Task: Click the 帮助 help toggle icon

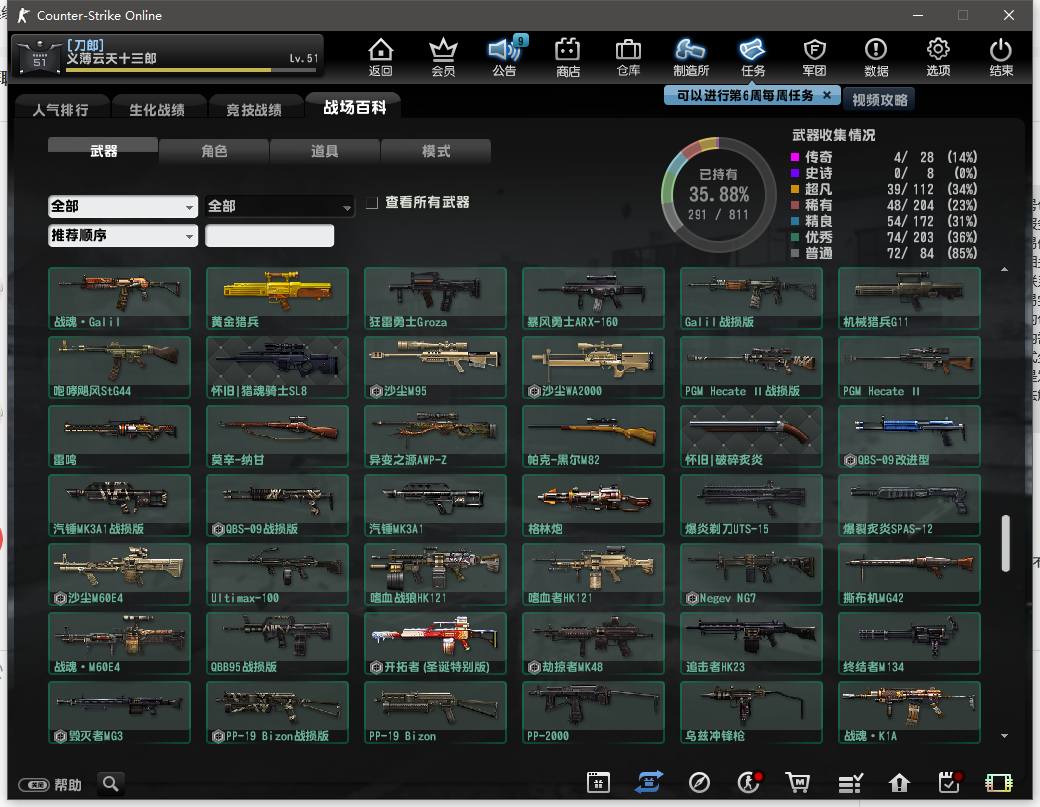Action: click(34, 785)
